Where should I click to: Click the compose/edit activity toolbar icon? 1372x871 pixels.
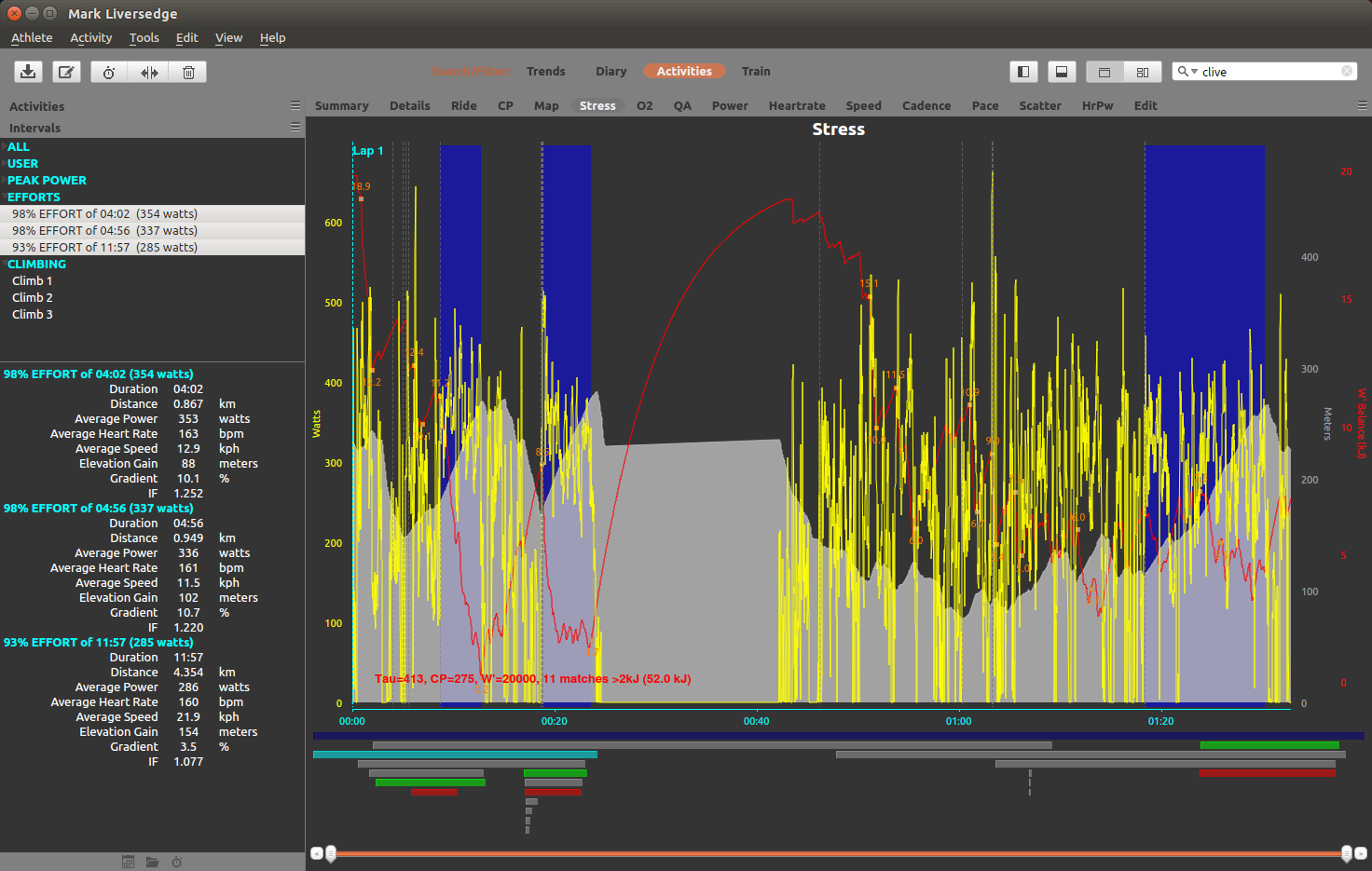click(66, 72)
